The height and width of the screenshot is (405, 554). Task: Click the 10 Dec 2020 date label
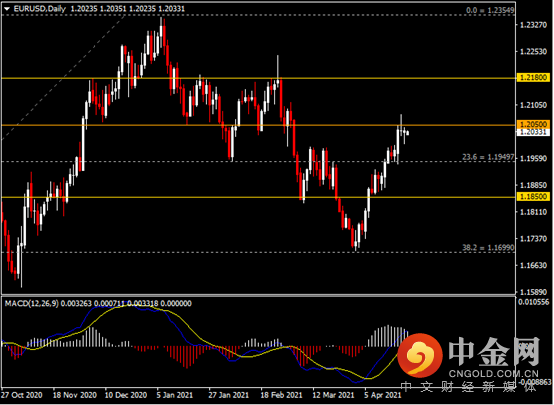coord(126,395)
